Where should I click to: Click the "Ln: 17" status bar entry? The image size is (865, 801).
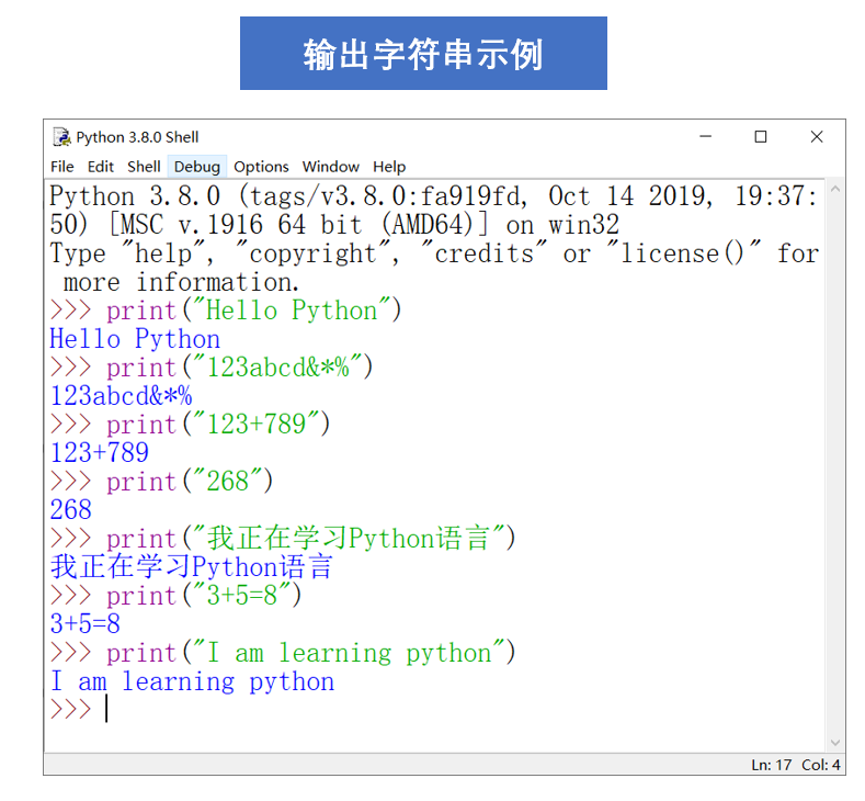pyautogui.click(x=771, y=765)
